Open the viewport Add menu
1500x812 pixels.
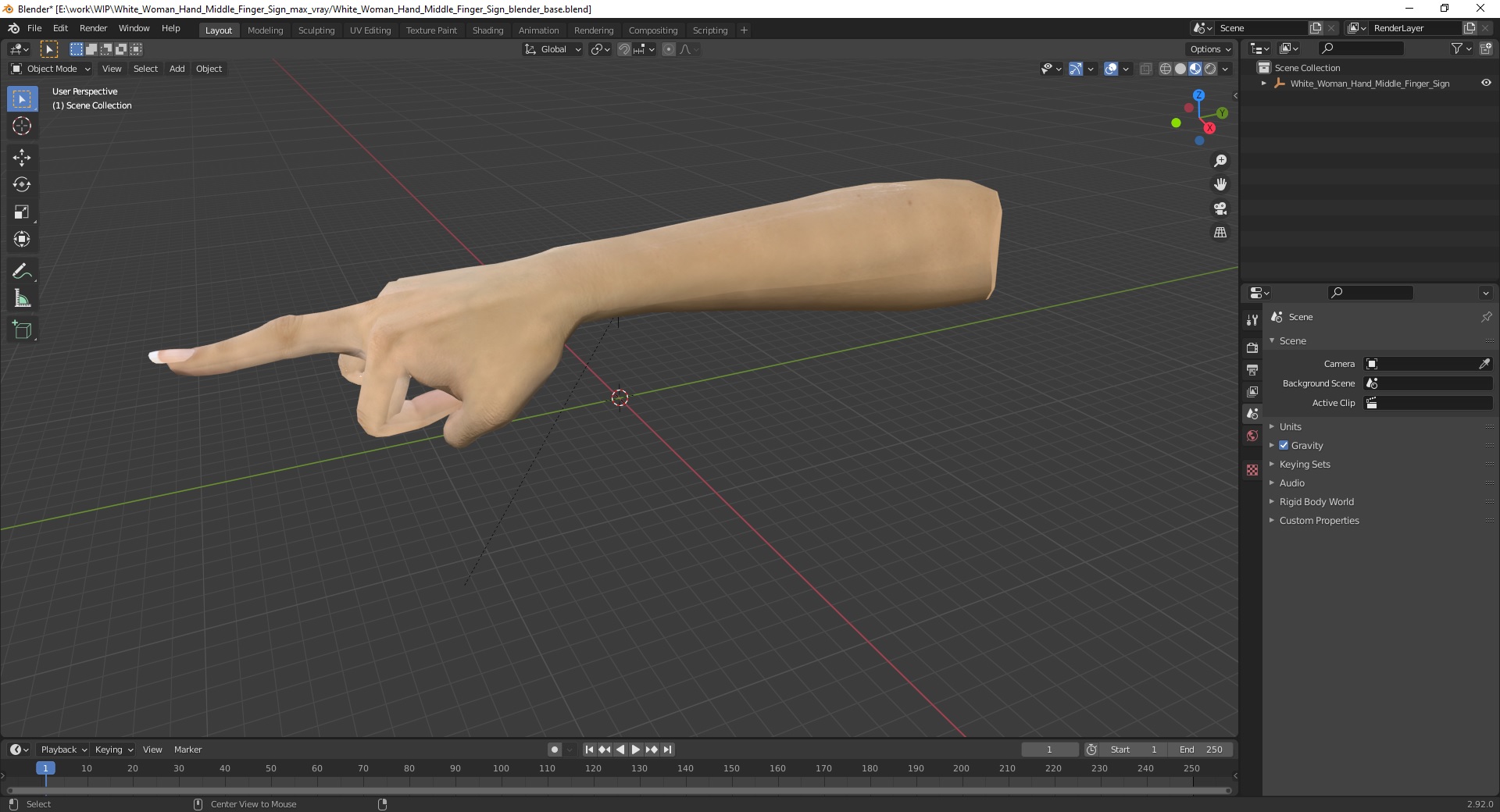point(177,69)
